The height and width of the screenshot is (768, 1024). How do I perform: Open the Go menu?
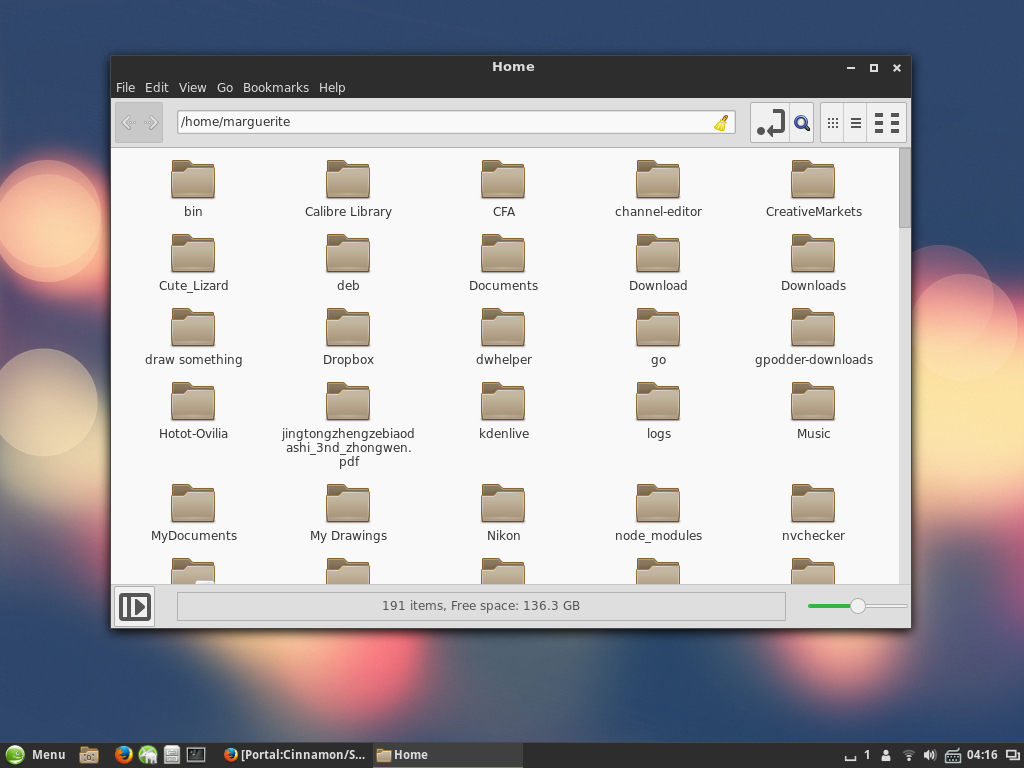(x=225, y=88)
